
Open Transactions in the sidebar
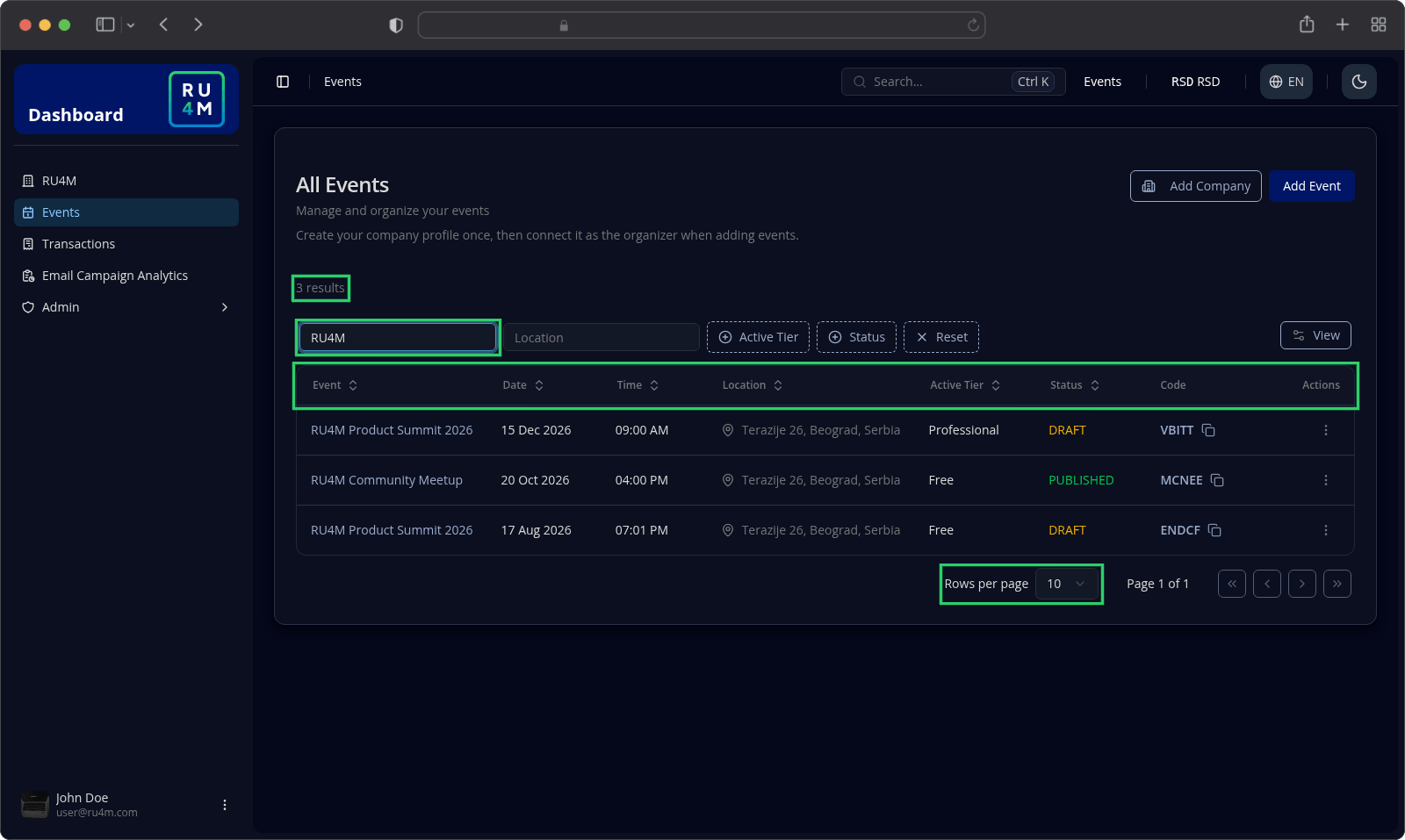coord(126,244)
